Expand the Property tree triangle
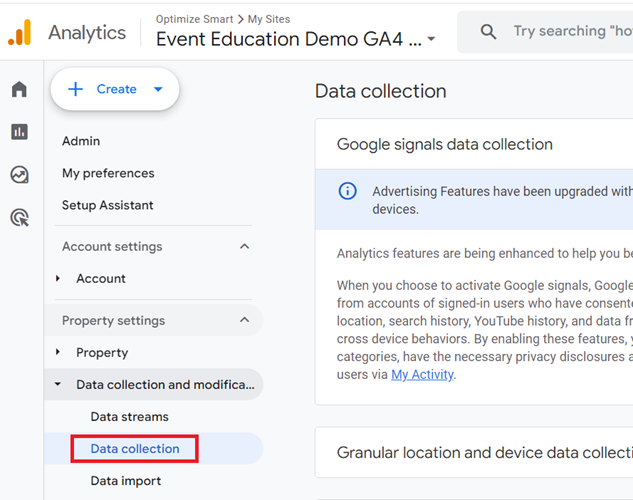Viewport: 633px width, 500px height. point(58,352)
